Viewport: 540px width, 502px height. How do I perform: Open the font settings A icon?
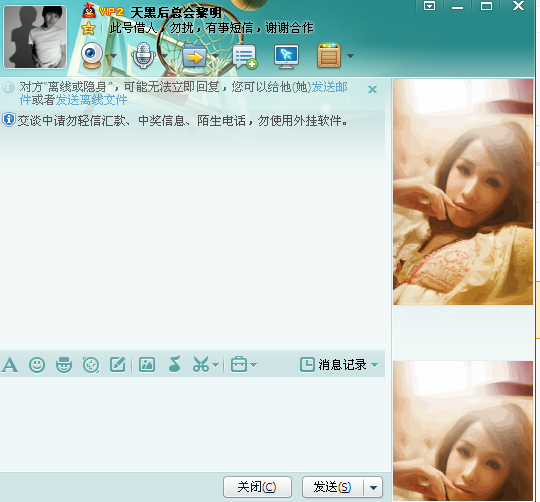pos(10,365)
